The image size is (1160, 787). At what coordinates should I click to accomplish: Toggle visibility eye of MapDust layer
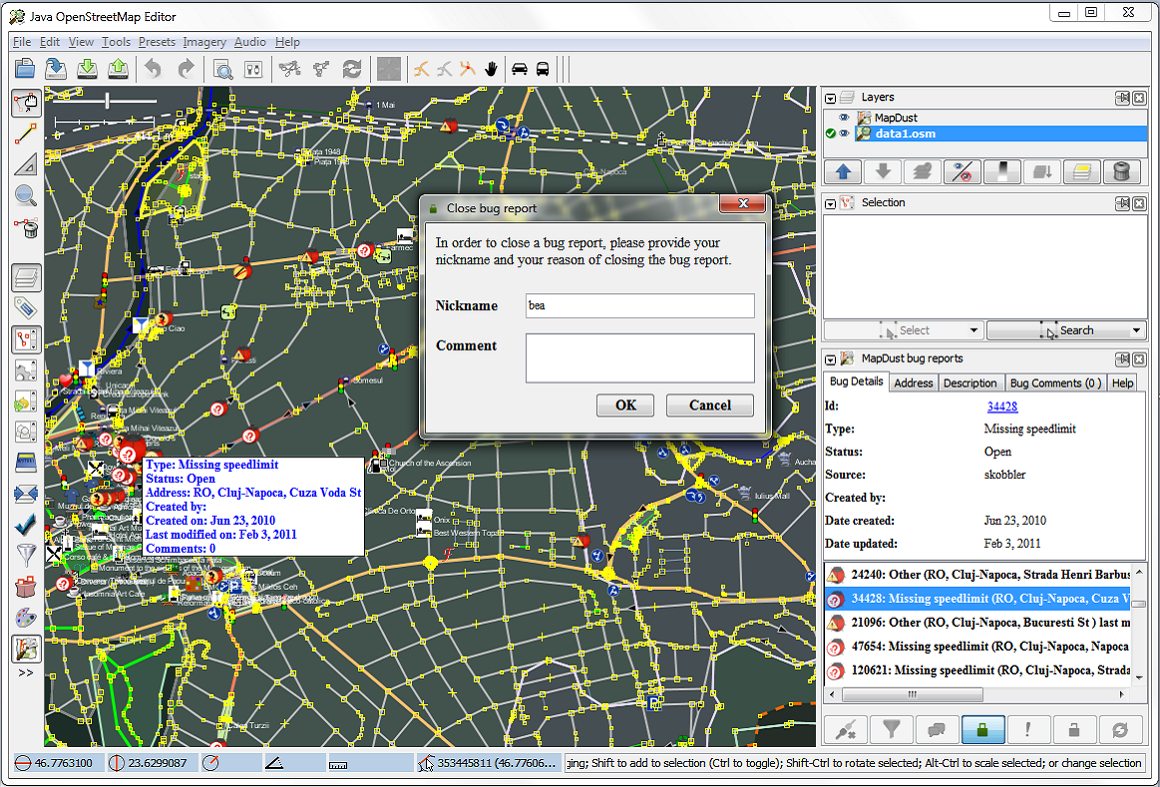click(x=844, y=118)
